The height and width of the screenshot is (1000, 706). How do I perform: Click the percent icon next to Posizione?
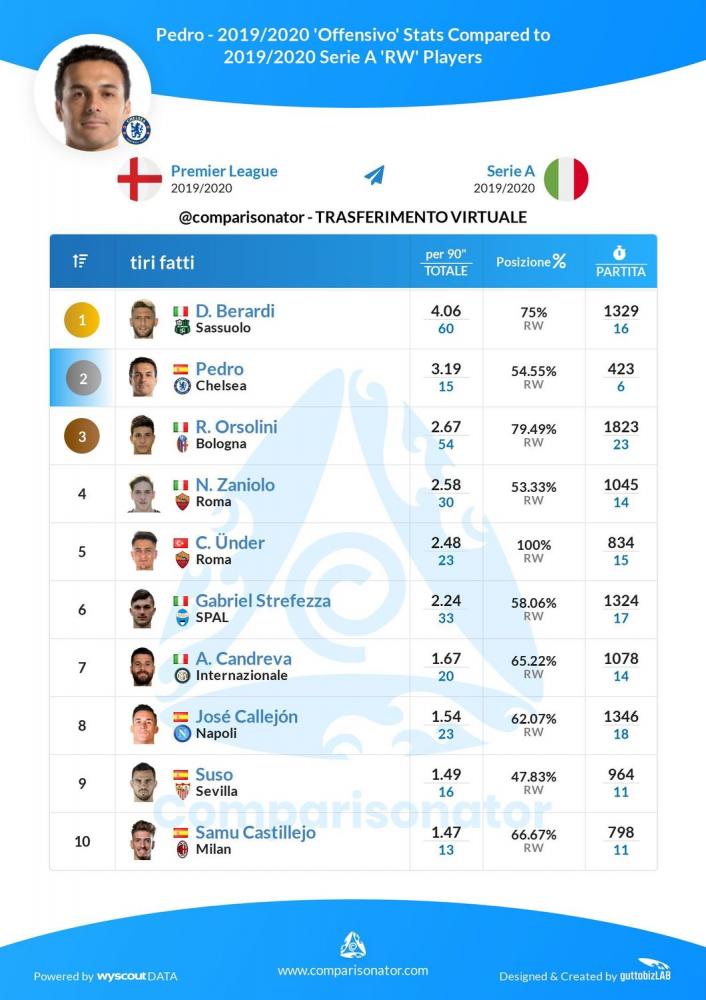(x=559, y=261)
